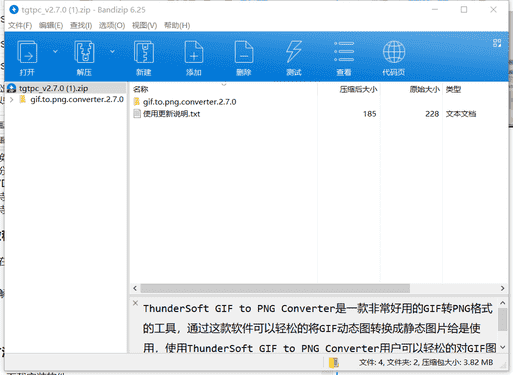Click the folder icon beside gif.to.png.converter.2.7.0 in list
This screenshot has height=375, width=513.
(x=137, y=101)
